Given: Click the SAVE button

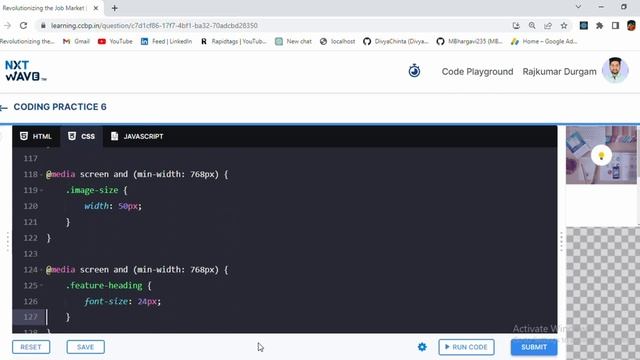Looking at the screenshot, I should click(x=85, y=347).
